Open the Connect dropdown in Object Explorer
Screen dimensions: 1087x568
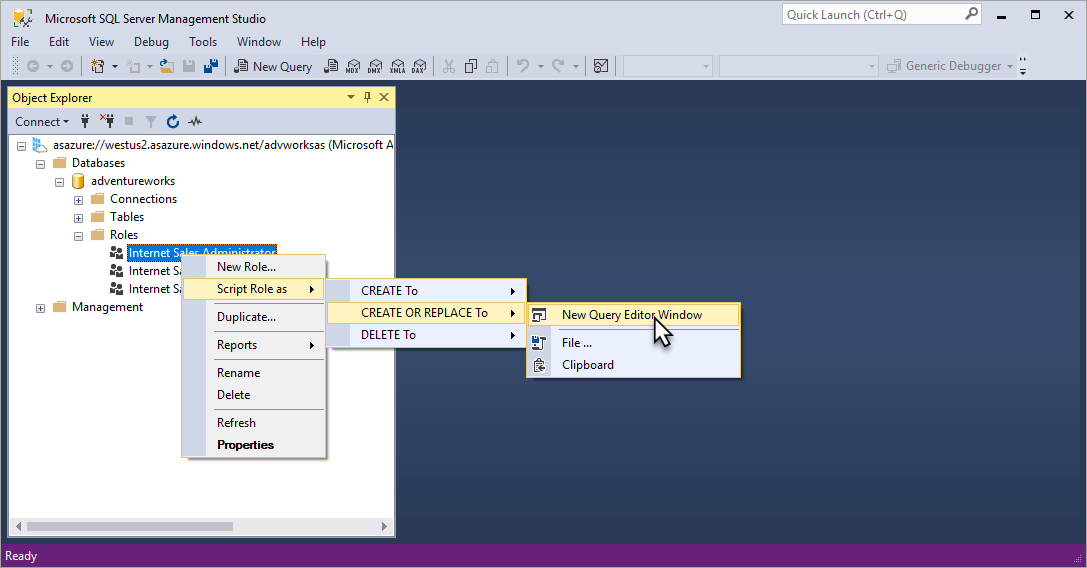[x=41, y=122]
